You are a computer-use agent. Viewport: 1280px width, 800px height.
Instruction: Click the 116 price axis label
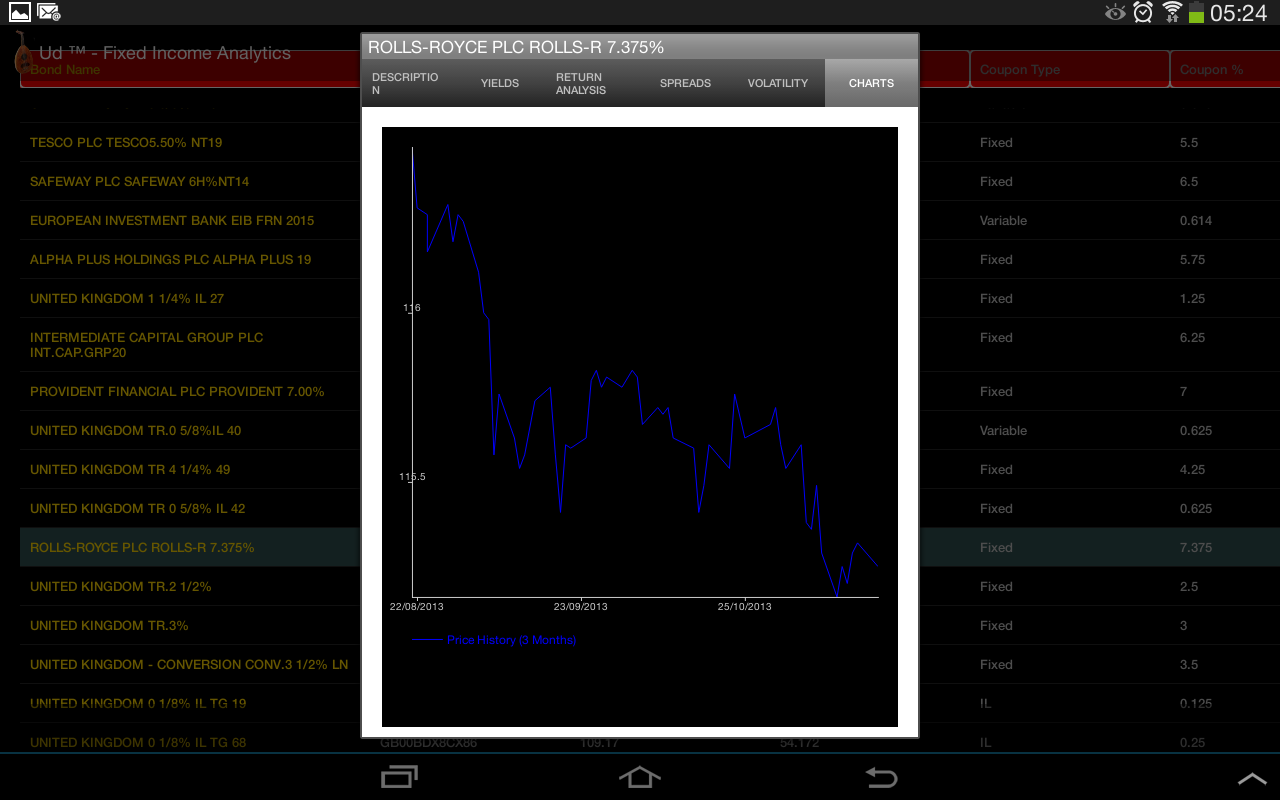411,308
